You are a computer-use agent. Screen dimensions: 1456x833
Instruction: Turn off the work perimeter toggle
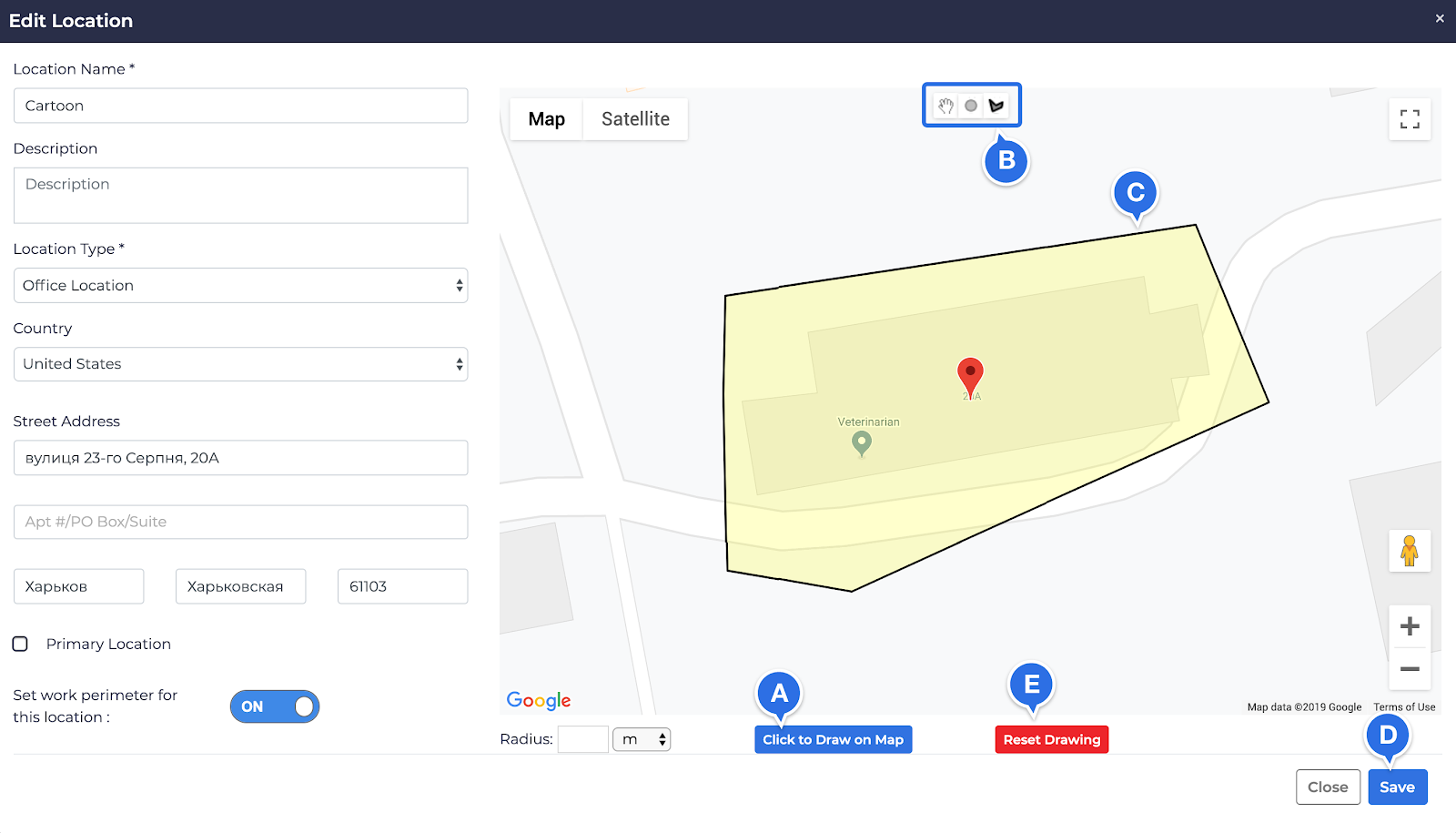(274, 706)
